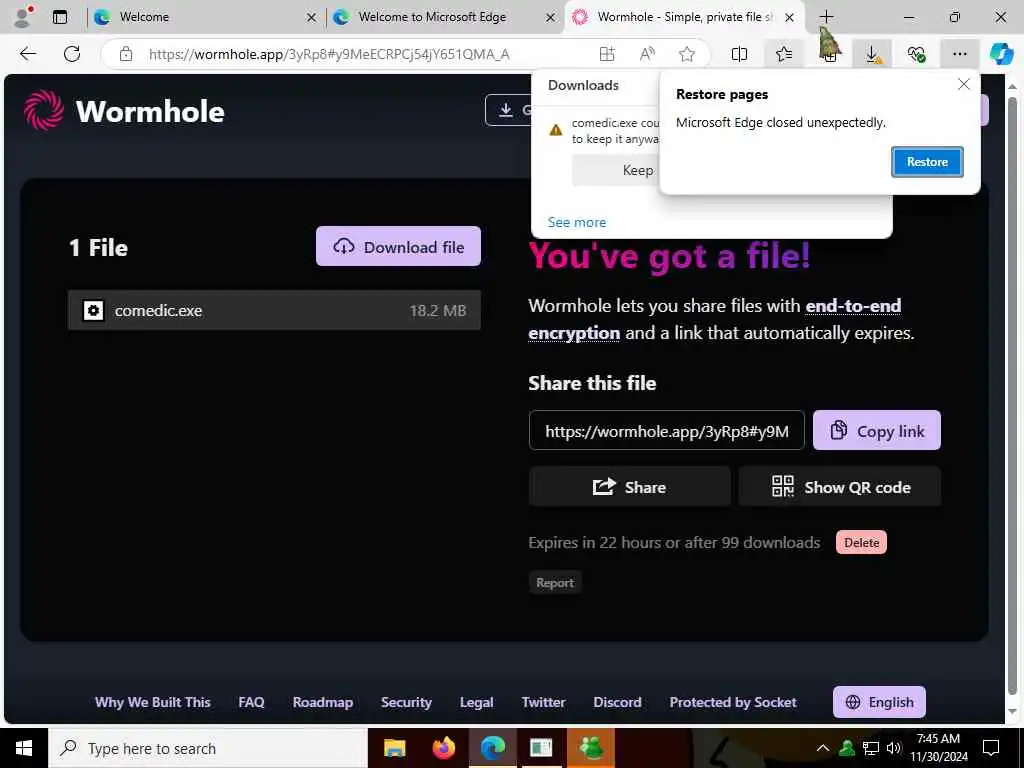Open Copilot sidebar icon

coord(1001,54)
